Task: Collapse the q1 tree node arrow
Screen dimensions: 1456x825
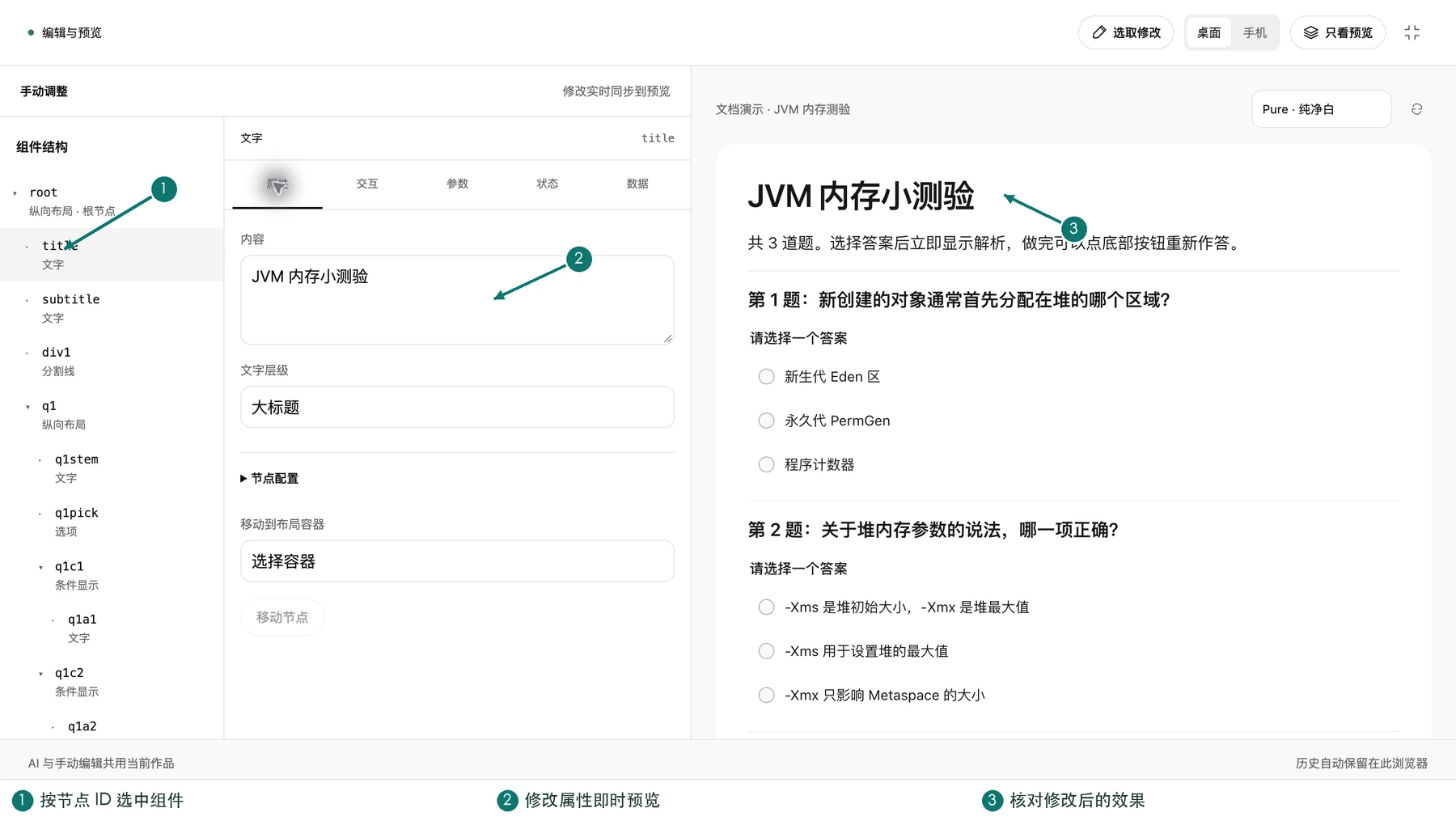Action: (x=28, y=407)
